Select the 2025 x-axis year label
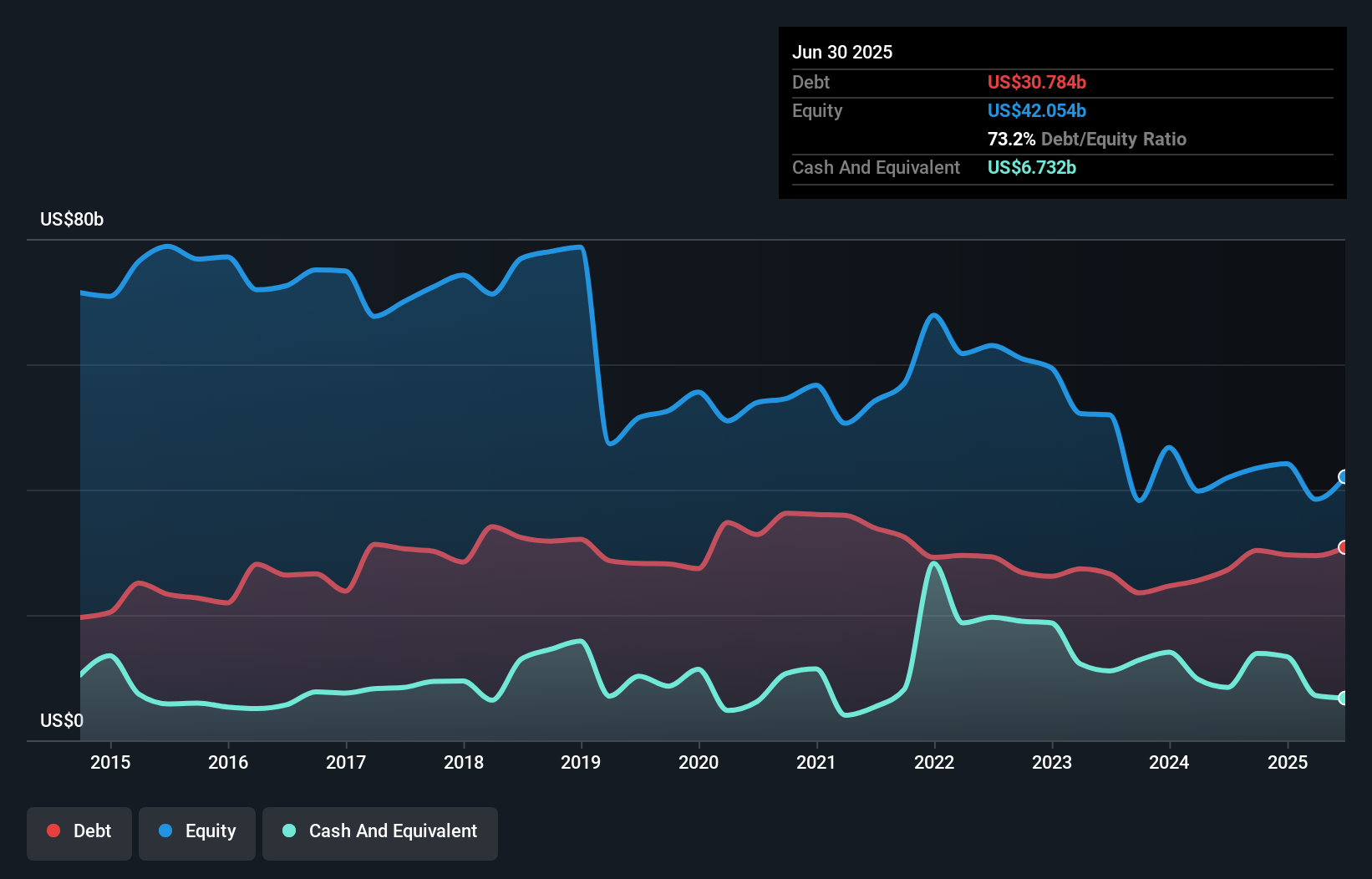This screenshot has height=879, width=1372. tap(1288, 762)
